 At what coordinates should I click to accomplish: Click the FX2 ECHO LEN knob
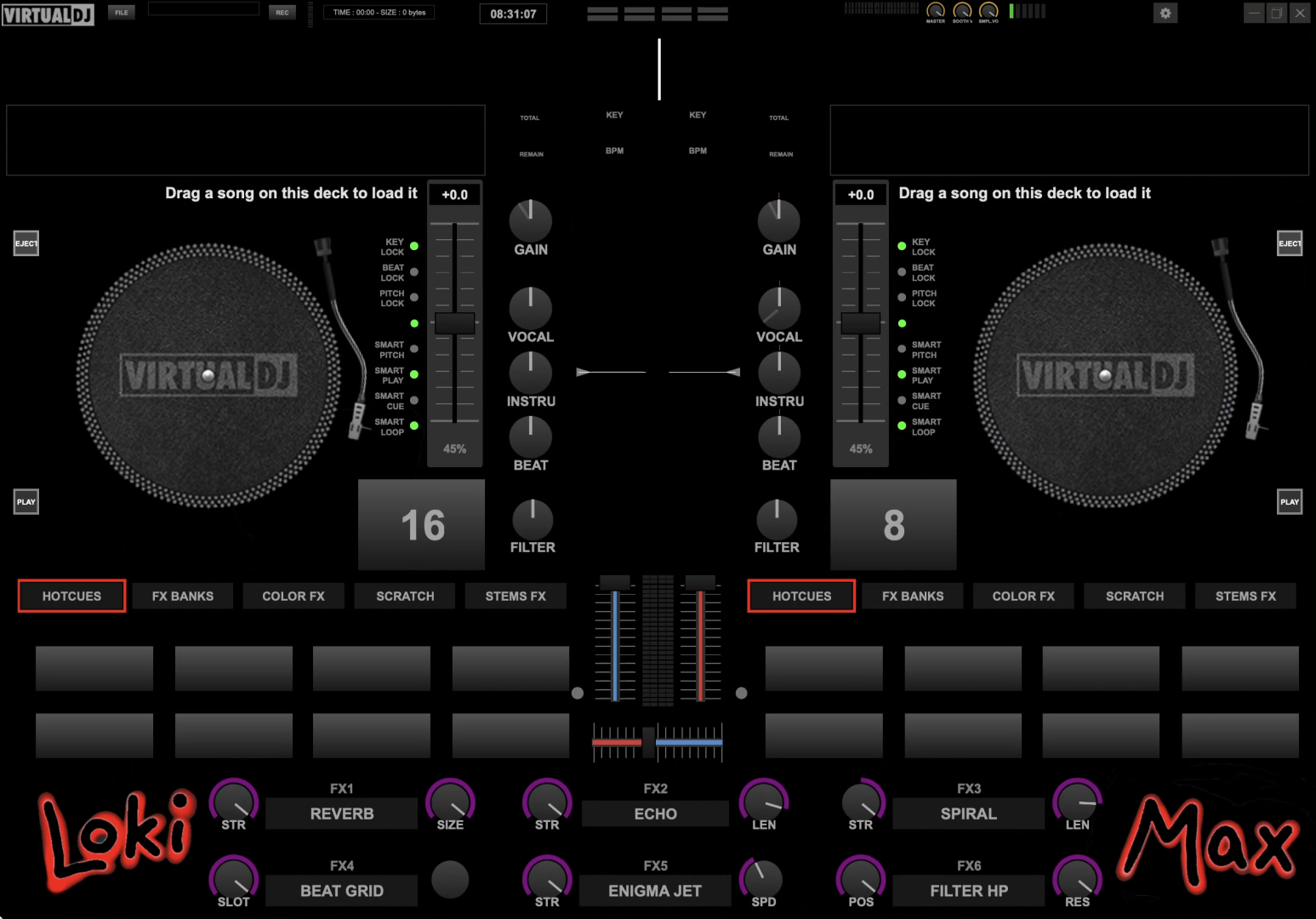pyautogui.click(x=764, y=801)
